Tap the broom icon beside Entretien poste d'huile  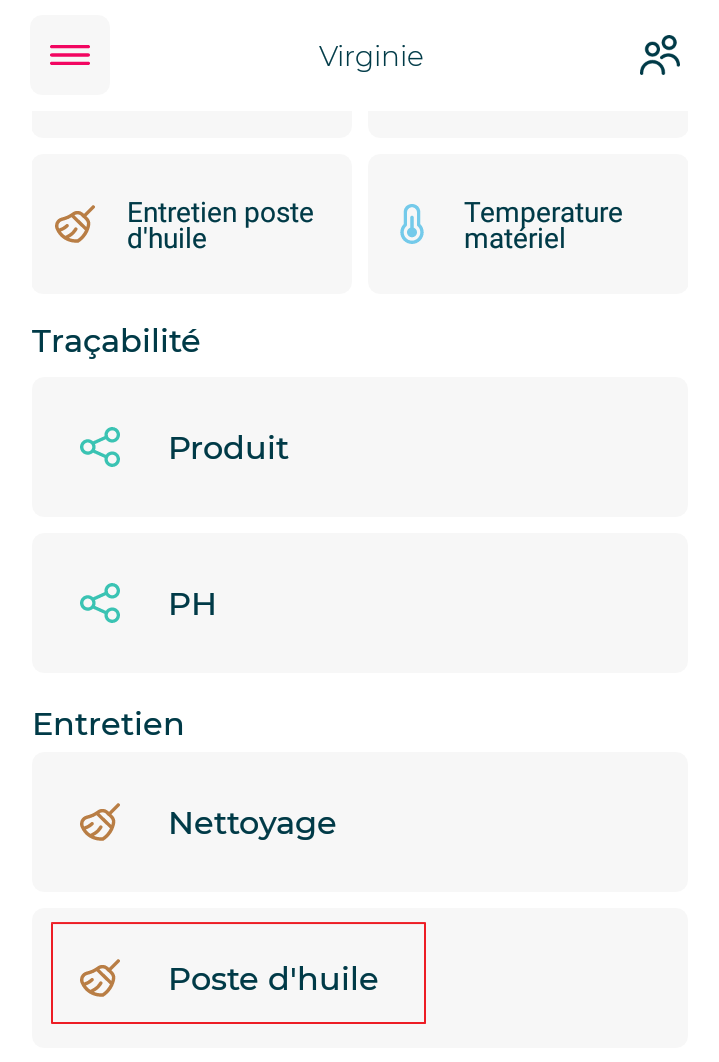click(75, 224)
